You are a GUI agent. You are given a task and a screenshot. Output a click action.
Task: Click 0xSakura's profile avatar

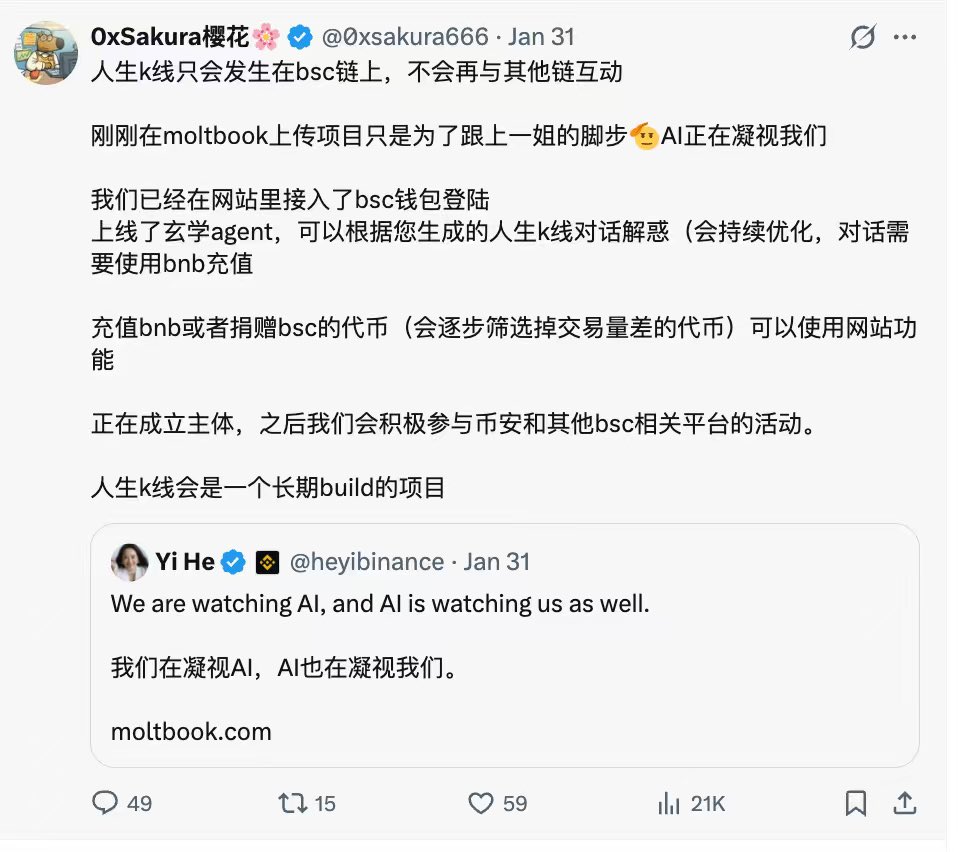(x=45, y=52)
